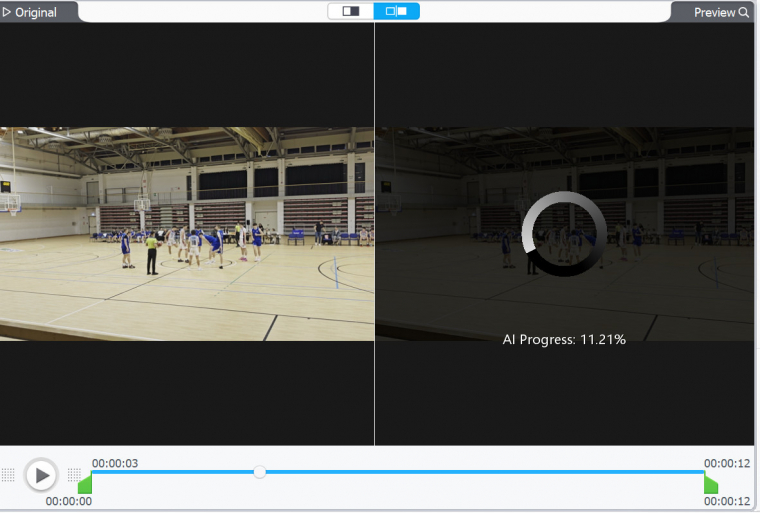This screenshot has width=760, height=513.
Task: Switch to single-pane compare view
Action: coord(350,11)
